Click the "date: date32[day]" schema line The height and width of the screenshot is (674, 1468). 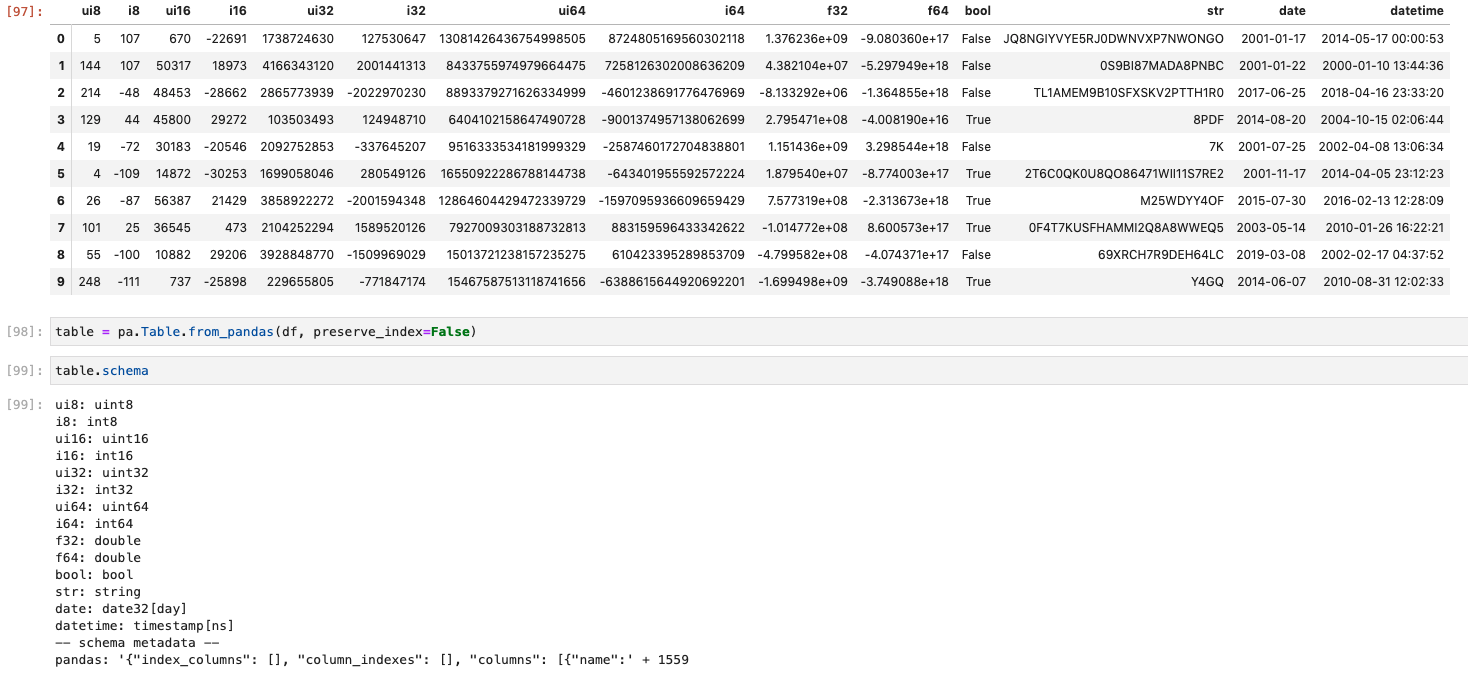(x=121, y=609)
